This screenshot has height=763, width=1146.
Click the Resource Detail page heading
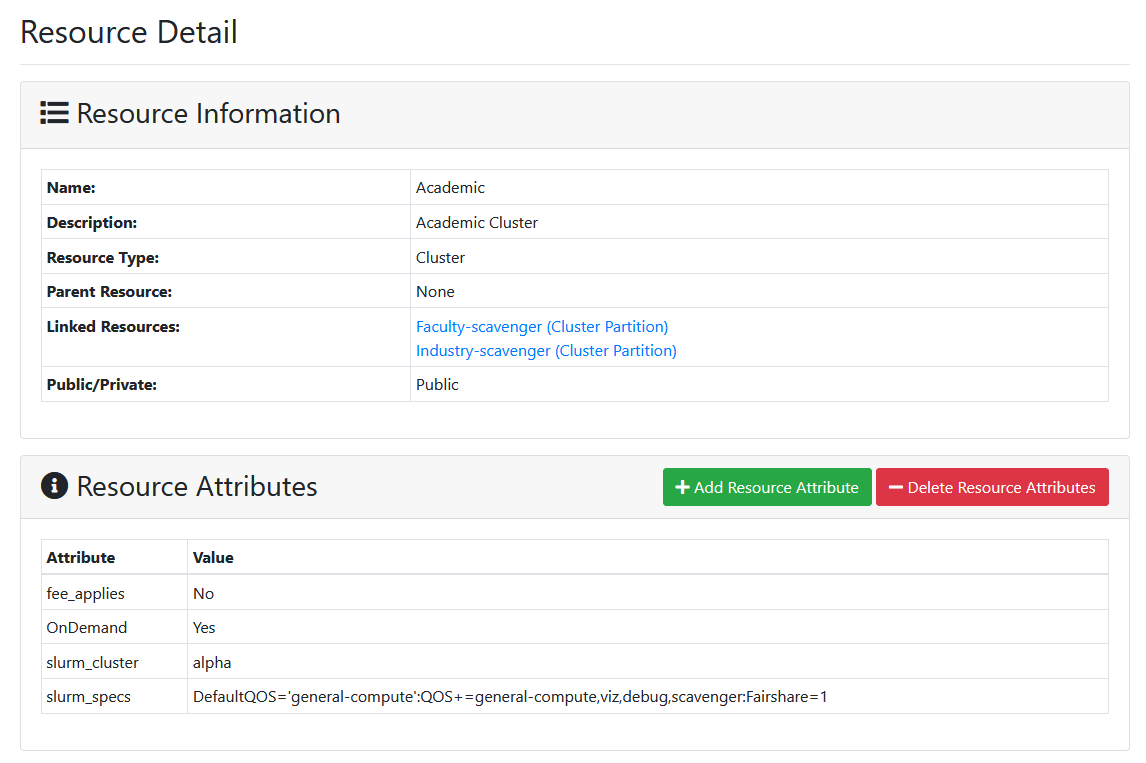tap(129, 32)
